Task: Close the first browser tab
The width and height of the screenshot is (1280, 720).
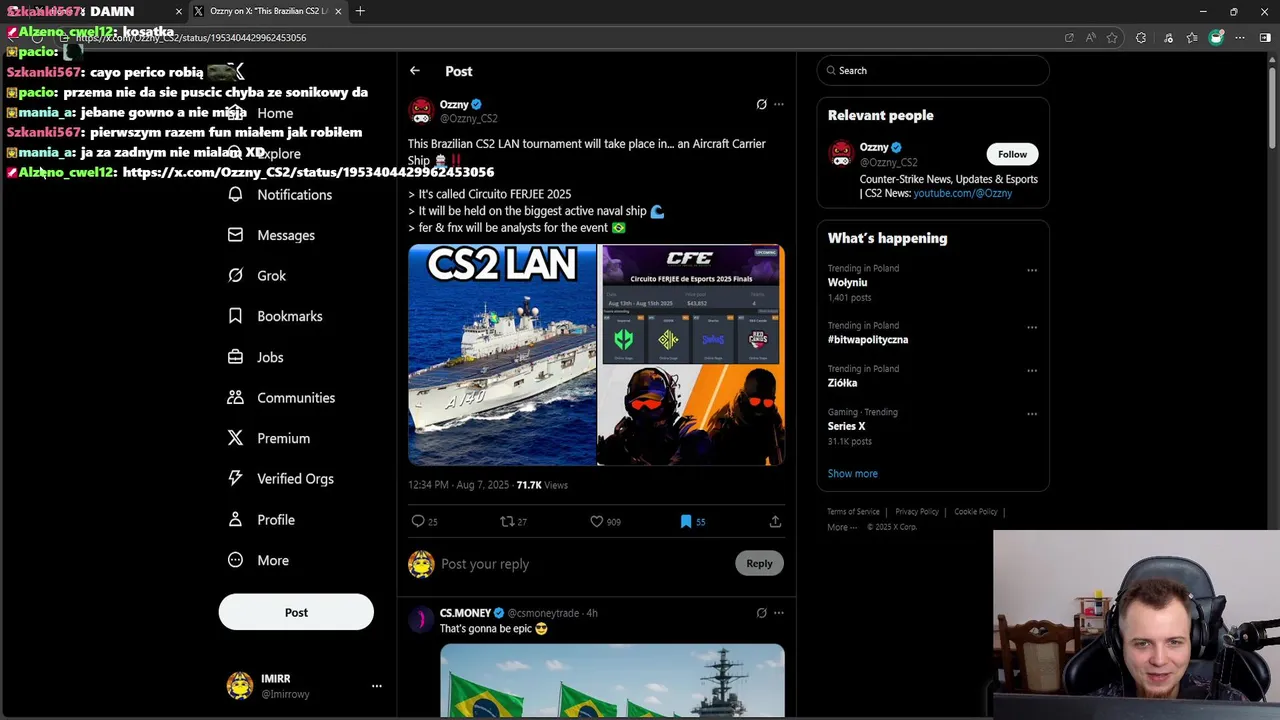Action: tap(179, 11)
